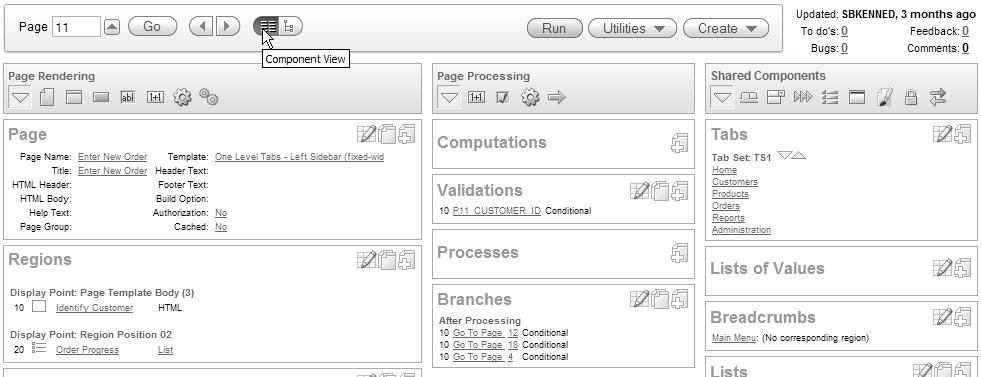Edit all Validations
981x377 pixels.
coord(639,190)
